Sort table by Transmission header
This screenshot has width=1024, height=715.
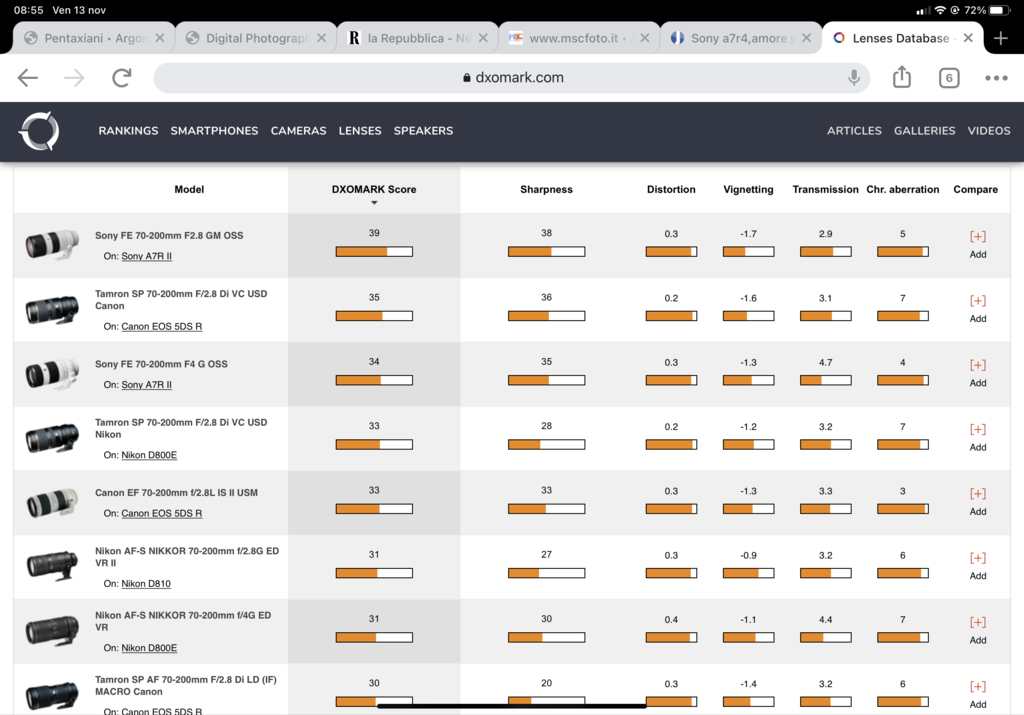(825, 189)
